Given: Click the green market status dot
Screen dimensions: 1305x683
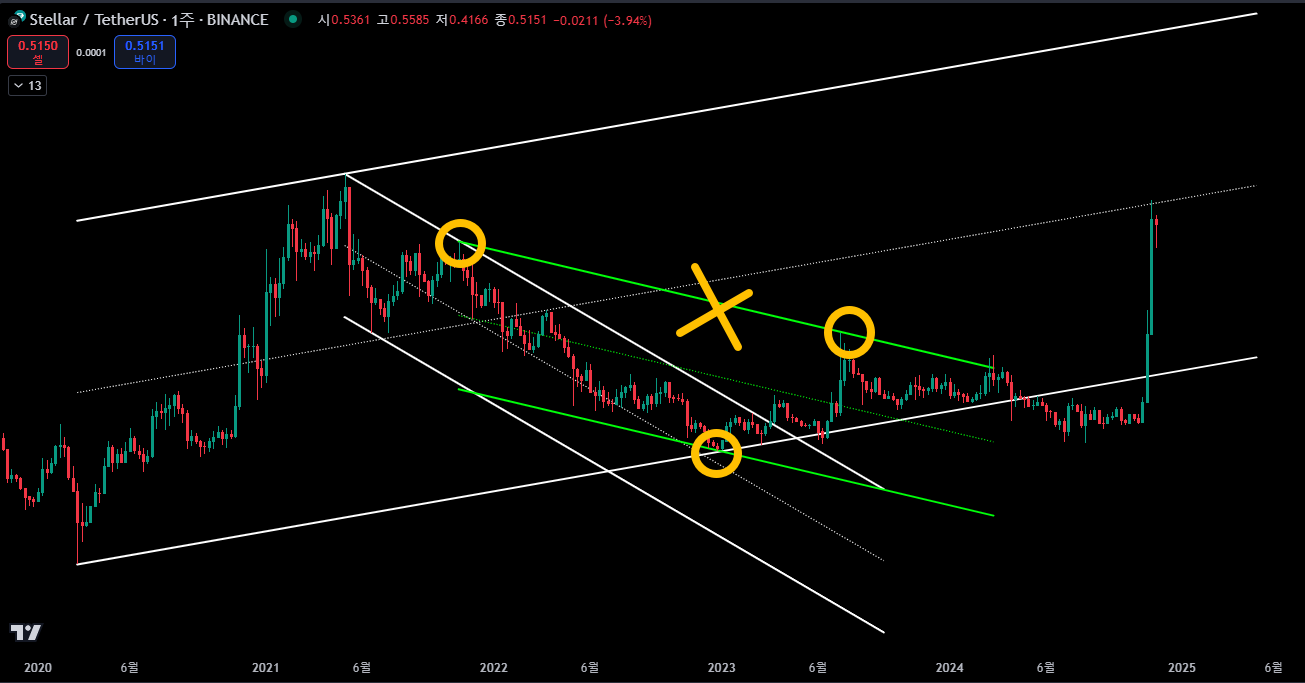Looking at the screenshot, I should [x=291, y=19].
